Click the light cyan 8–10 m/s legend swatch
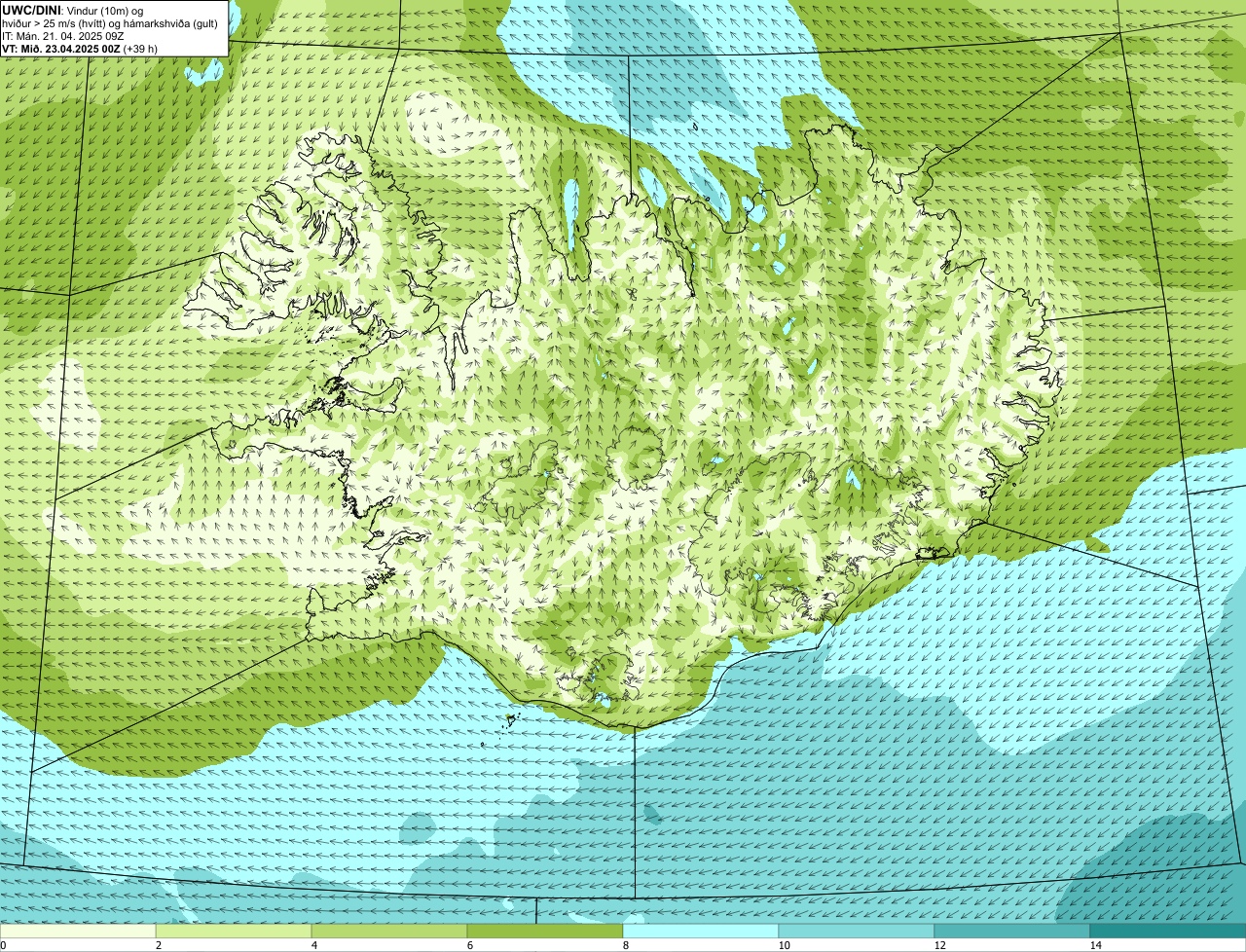Screen dimensions: 1246x952 point(701,932)
